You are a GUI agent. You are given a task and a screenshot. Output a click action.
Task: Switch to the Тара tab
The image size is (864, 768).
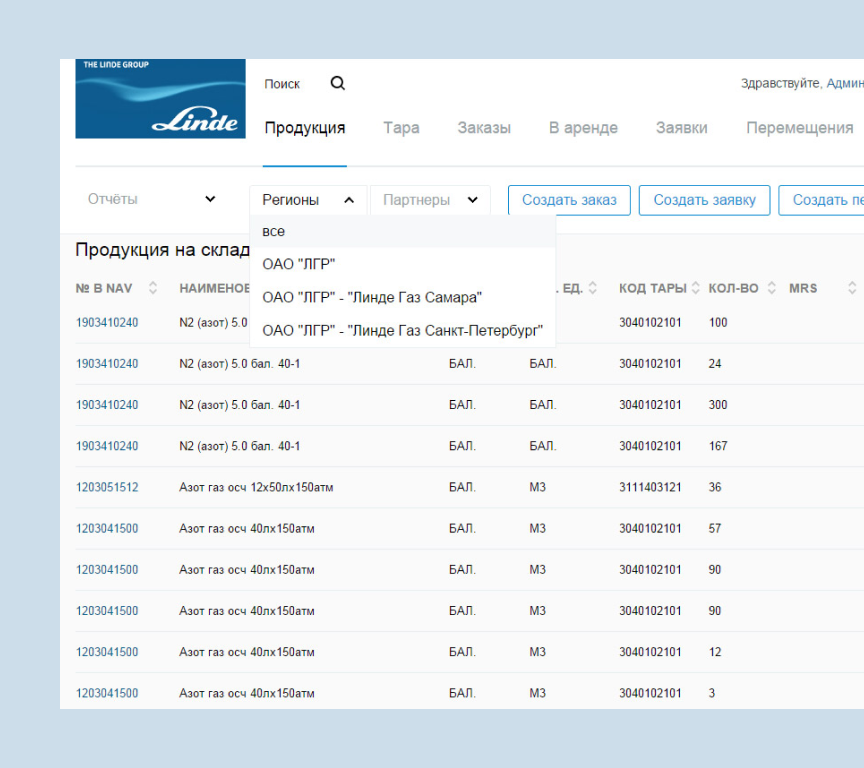click(x=401, y=128)
